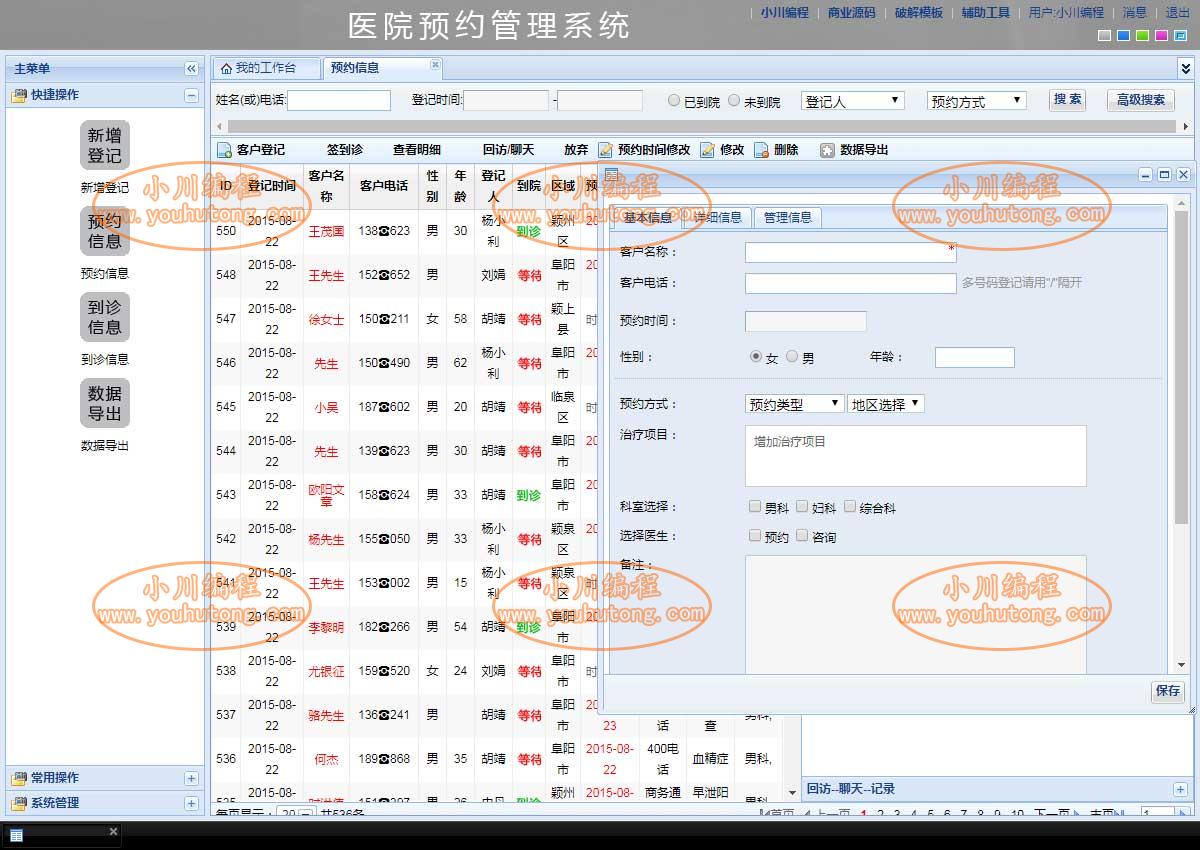Click the 退出 logout link
1200x850 pixels.
tap(1177, 13)
